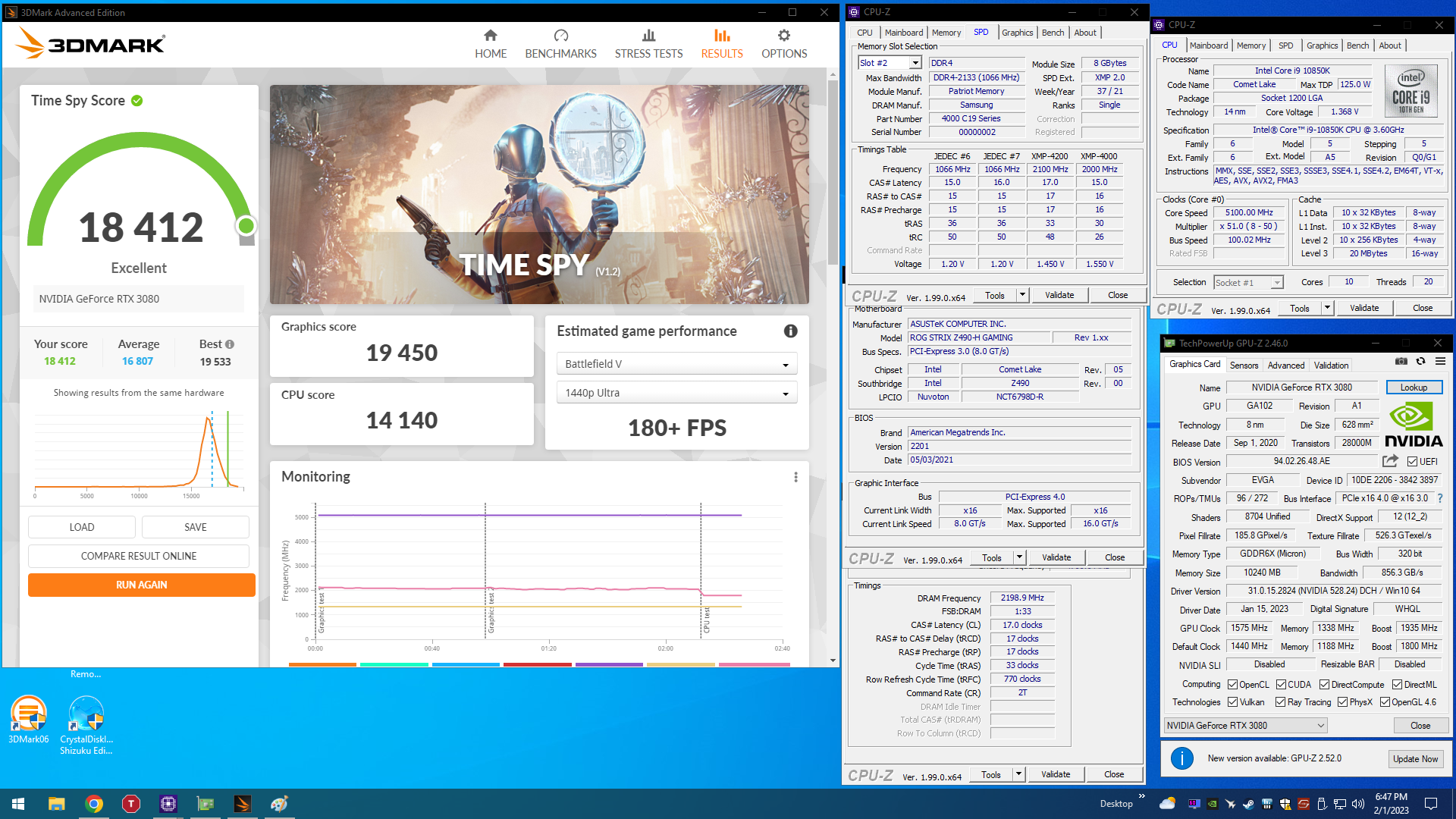1456x819 pixels.
Task: Click the question mark next to Bus Interface
Action: pos(1440,498)
